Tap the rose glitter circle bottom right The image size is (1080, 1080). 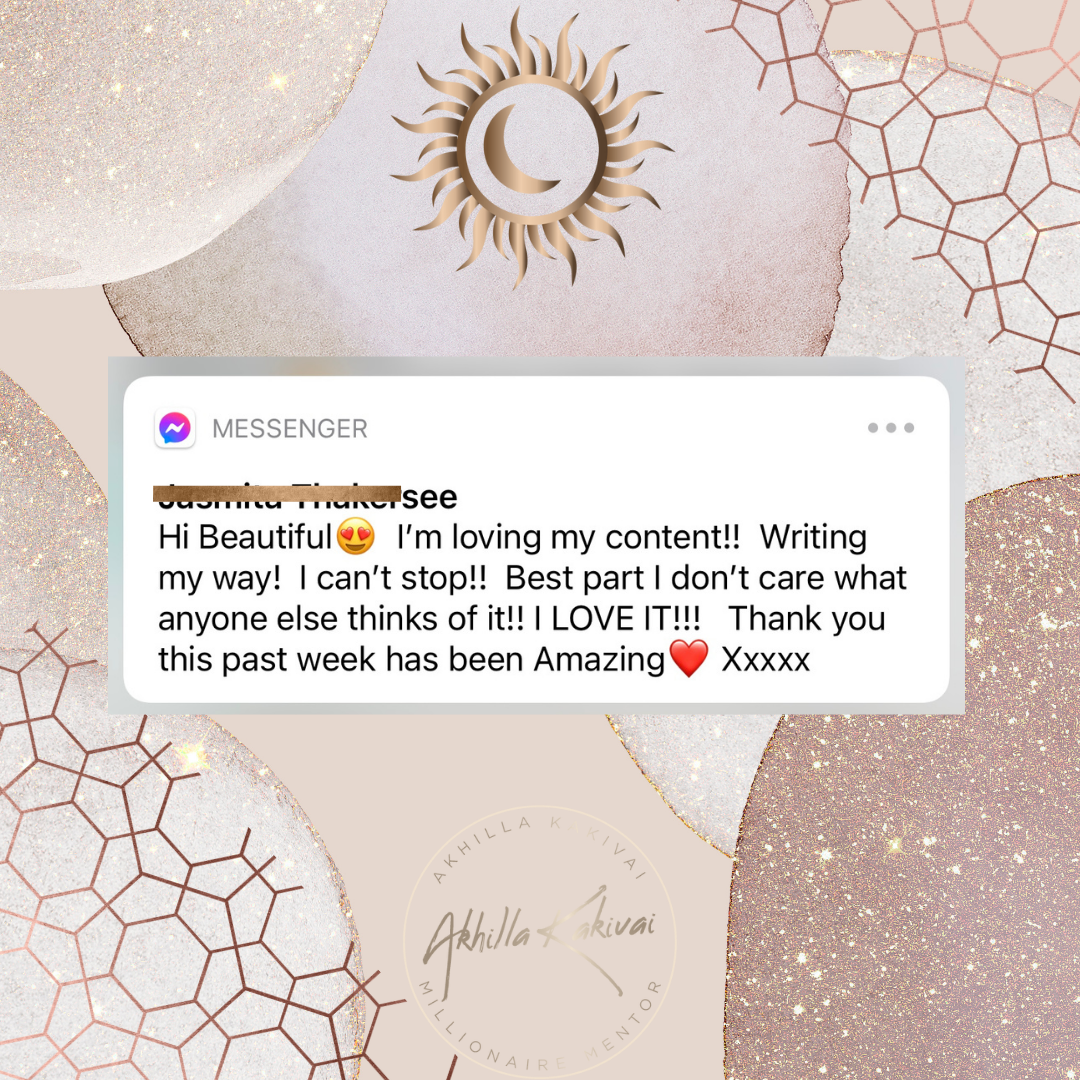902,827
